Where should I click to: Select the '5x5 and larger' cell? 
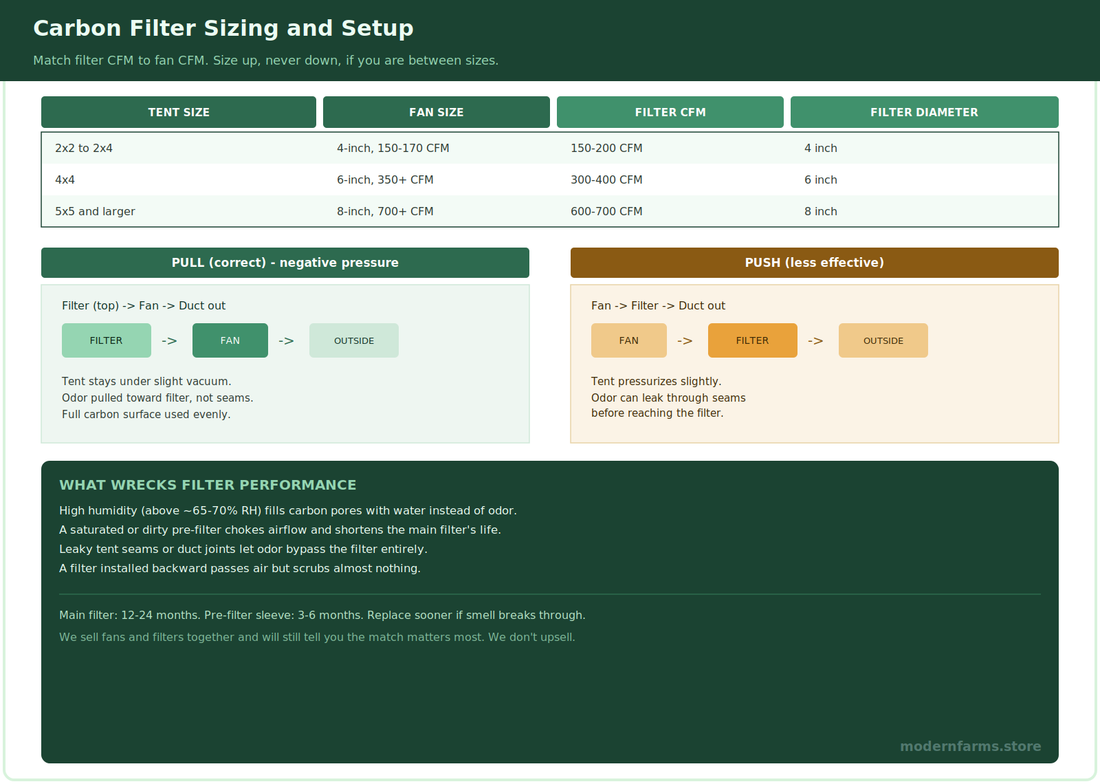point(95,211)
